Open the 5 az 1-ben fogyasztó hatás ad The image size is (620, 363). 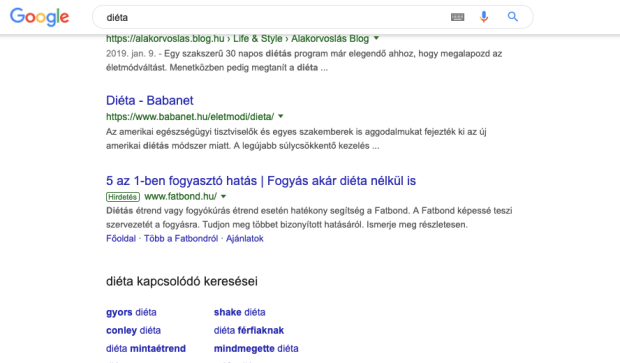[x=261, y=181]
